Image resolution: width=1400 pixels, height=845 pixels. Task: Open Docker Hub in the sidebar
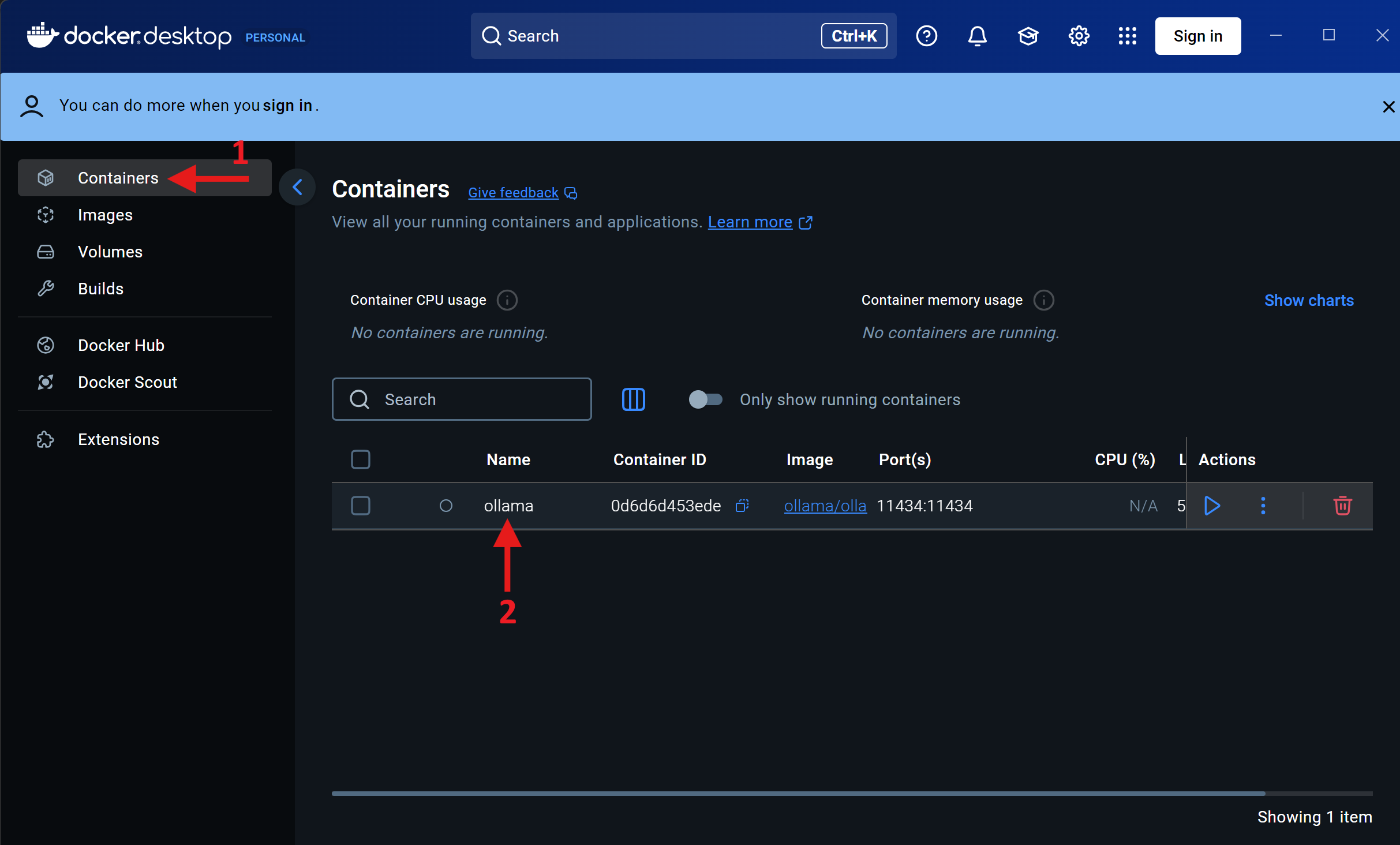point(144,345)
